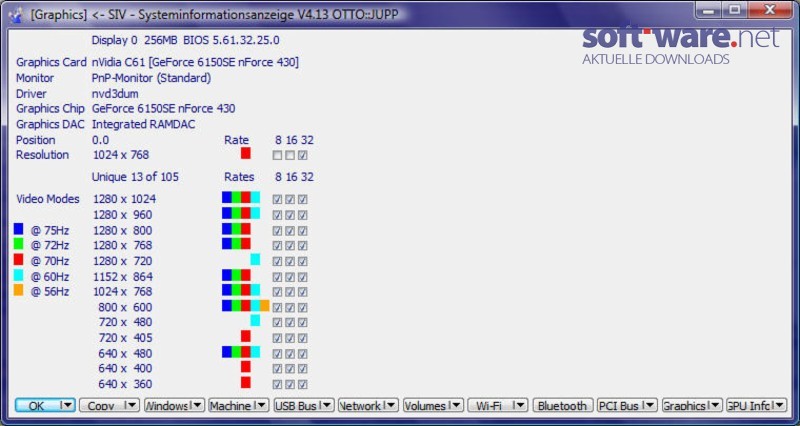This screenshot has width=800, height=426.
Task: Toggle the 32-bit checkbox for 640 x 400
Action: (x=303, y=369)
